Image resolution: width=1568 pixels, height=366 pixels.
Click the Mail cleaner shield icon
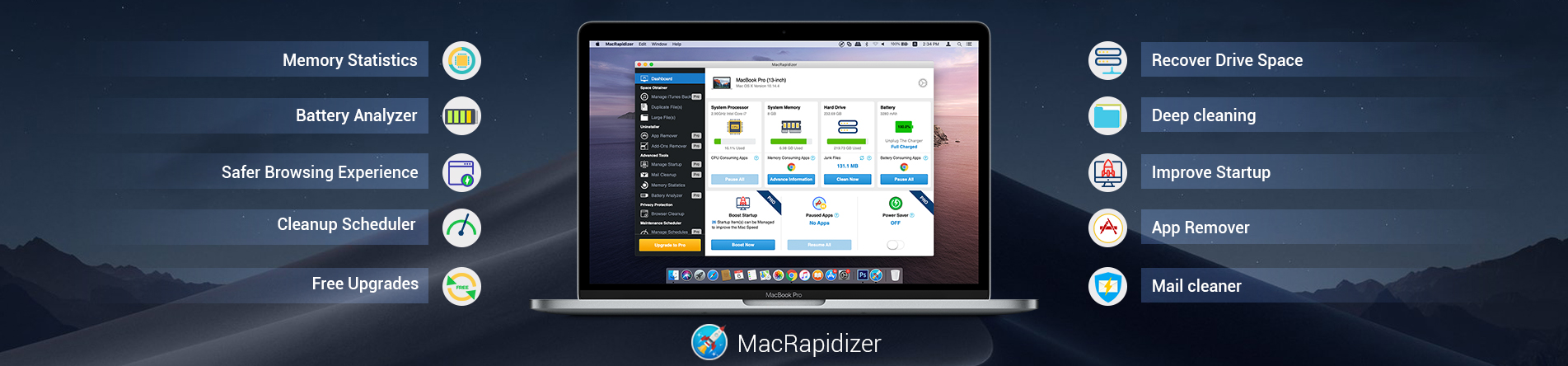point(1107,287)
